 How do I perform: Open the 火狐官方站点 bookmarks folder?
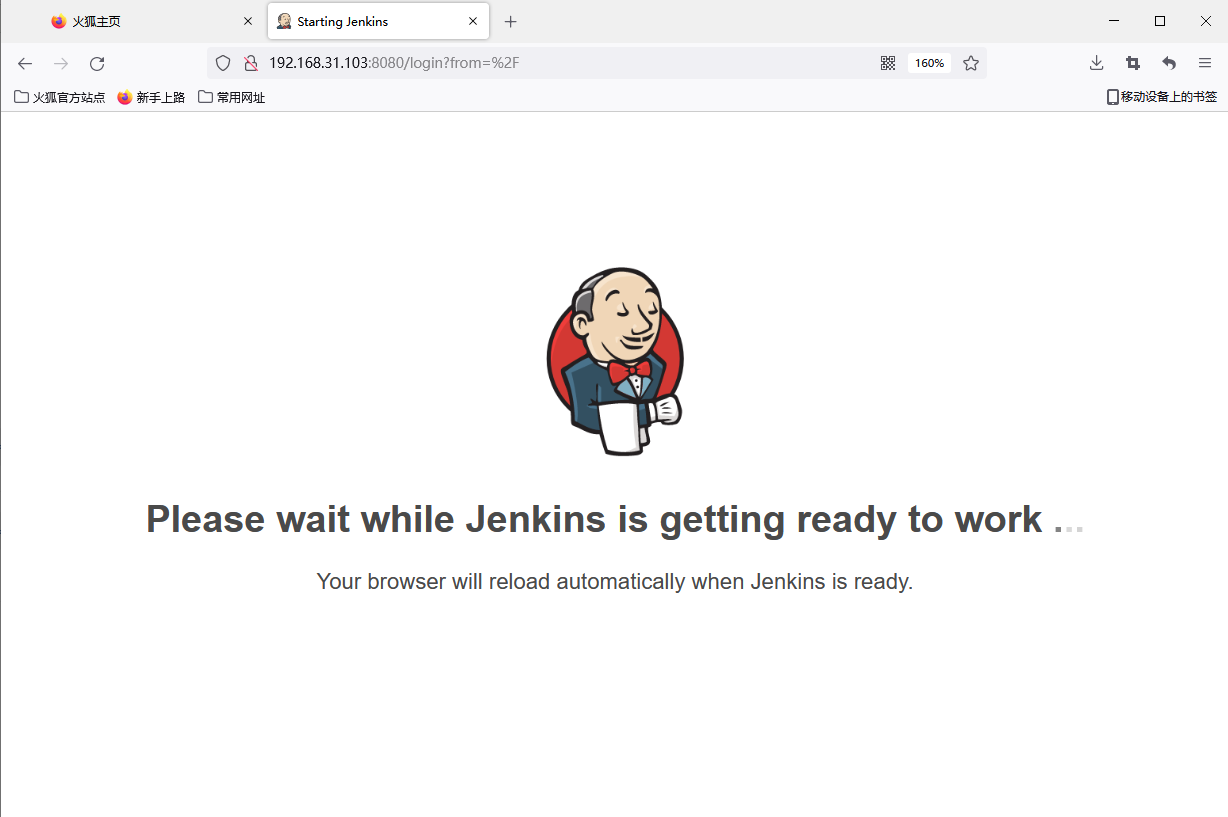pos(58,96)
